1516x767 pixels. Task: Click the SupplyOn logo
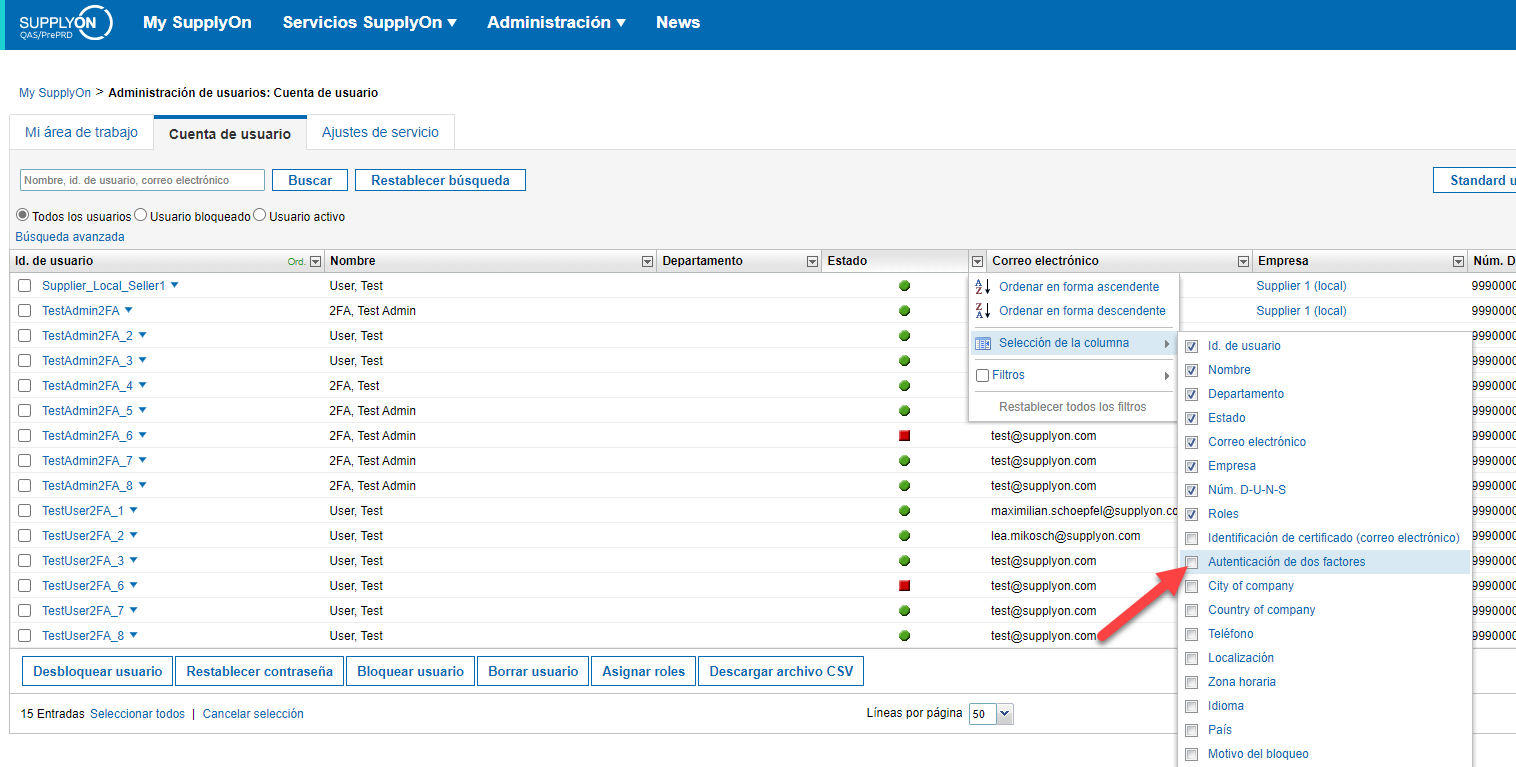65,22
